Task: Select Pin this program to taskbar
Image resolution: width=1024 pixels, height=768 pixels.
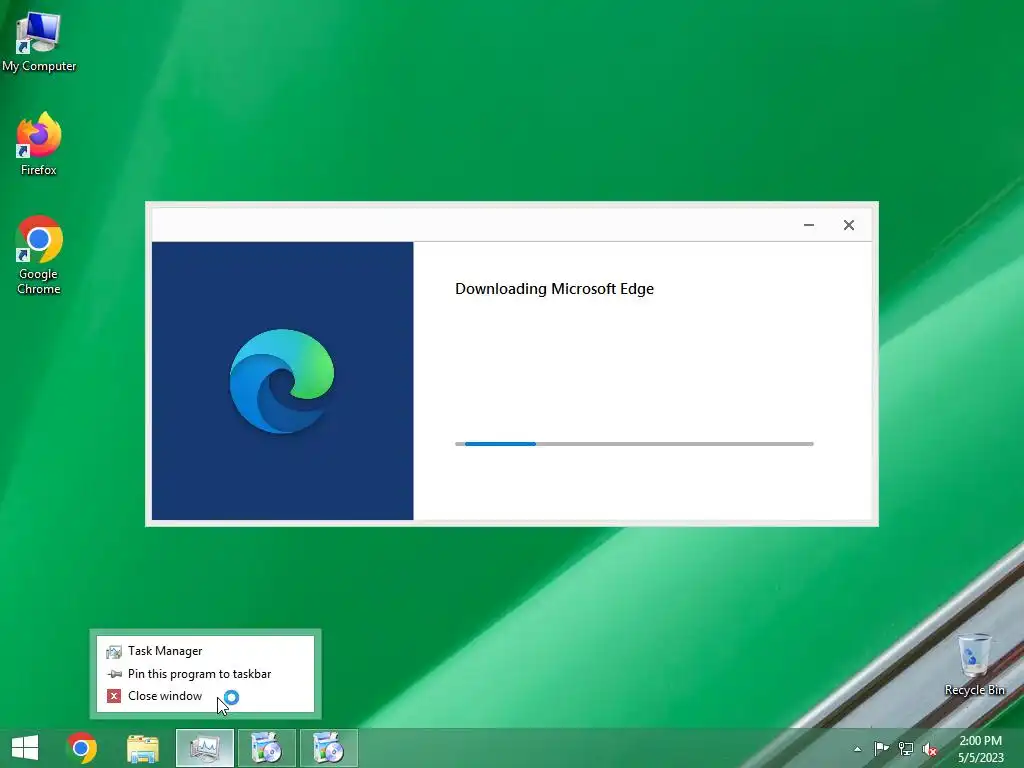Action: tap(205, 674)
